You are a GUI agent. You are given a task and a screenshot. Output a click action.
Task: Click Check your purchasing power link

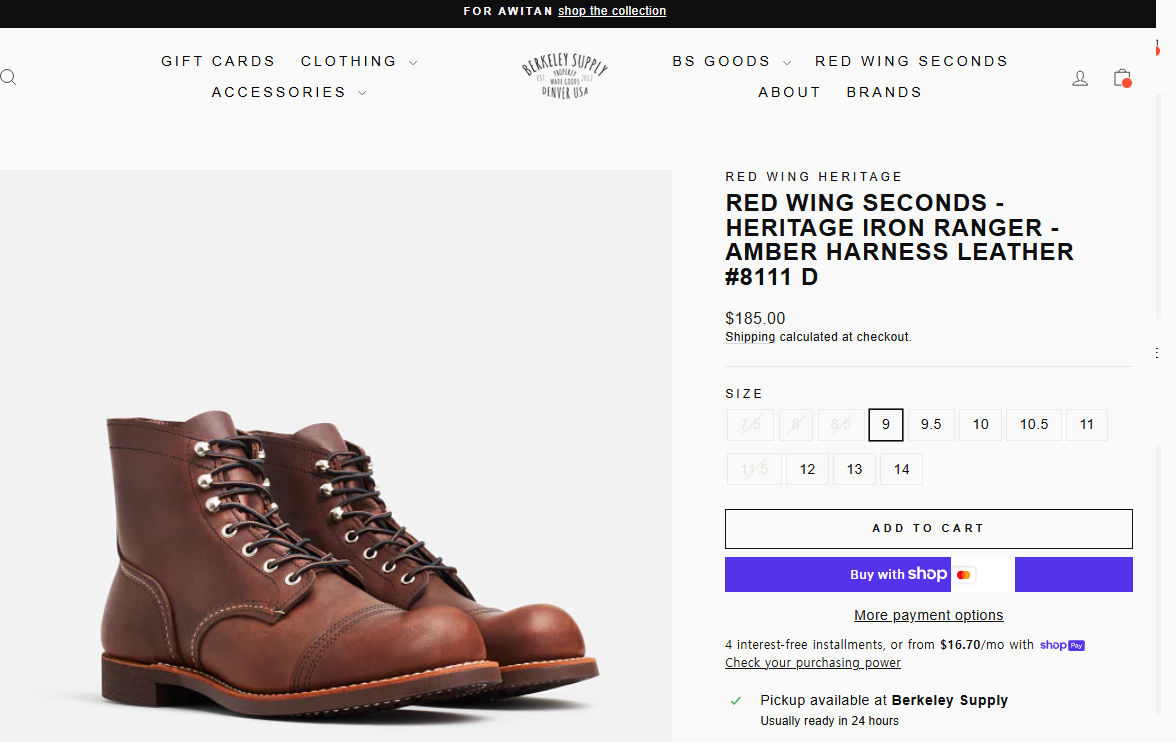(x=812, y=663)
